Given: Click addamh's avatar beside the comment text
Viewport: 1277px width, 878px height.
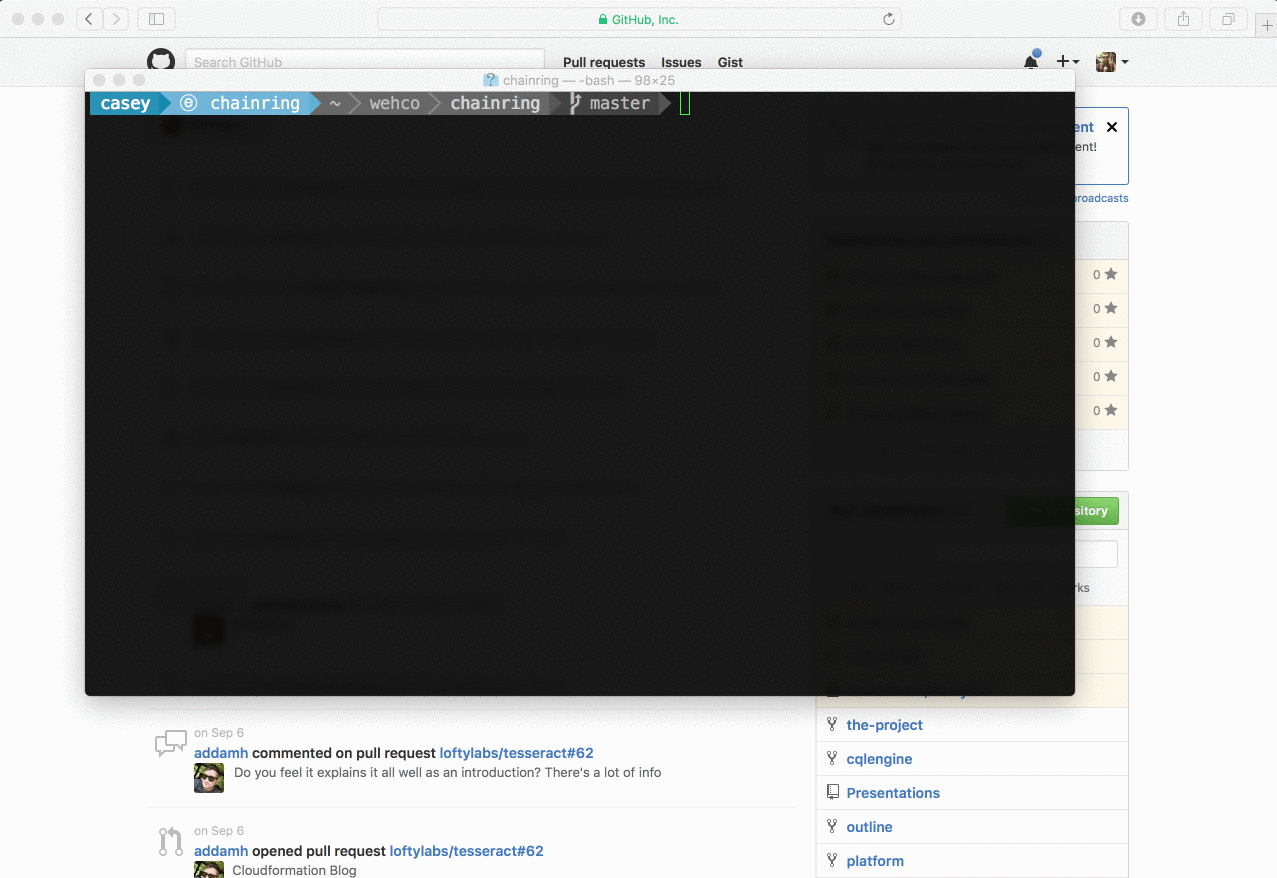Looking at the screenshot, I should point(209,778).
